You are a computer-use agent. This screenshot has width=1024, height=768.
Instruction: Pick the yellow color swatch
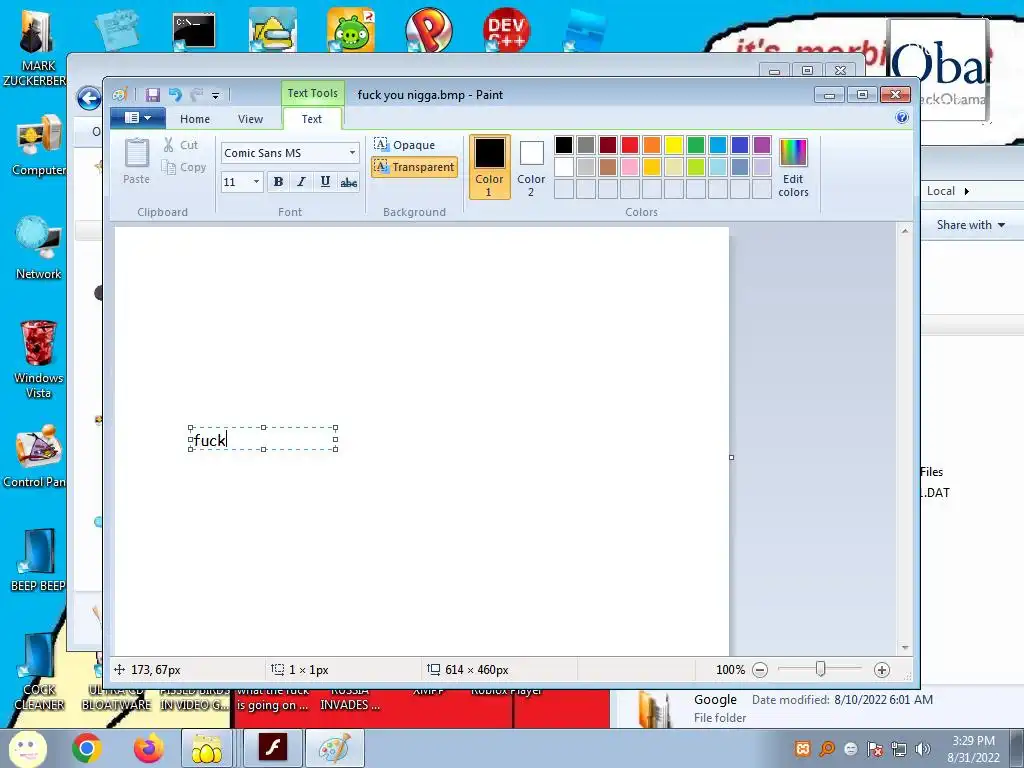pos(673,144)
